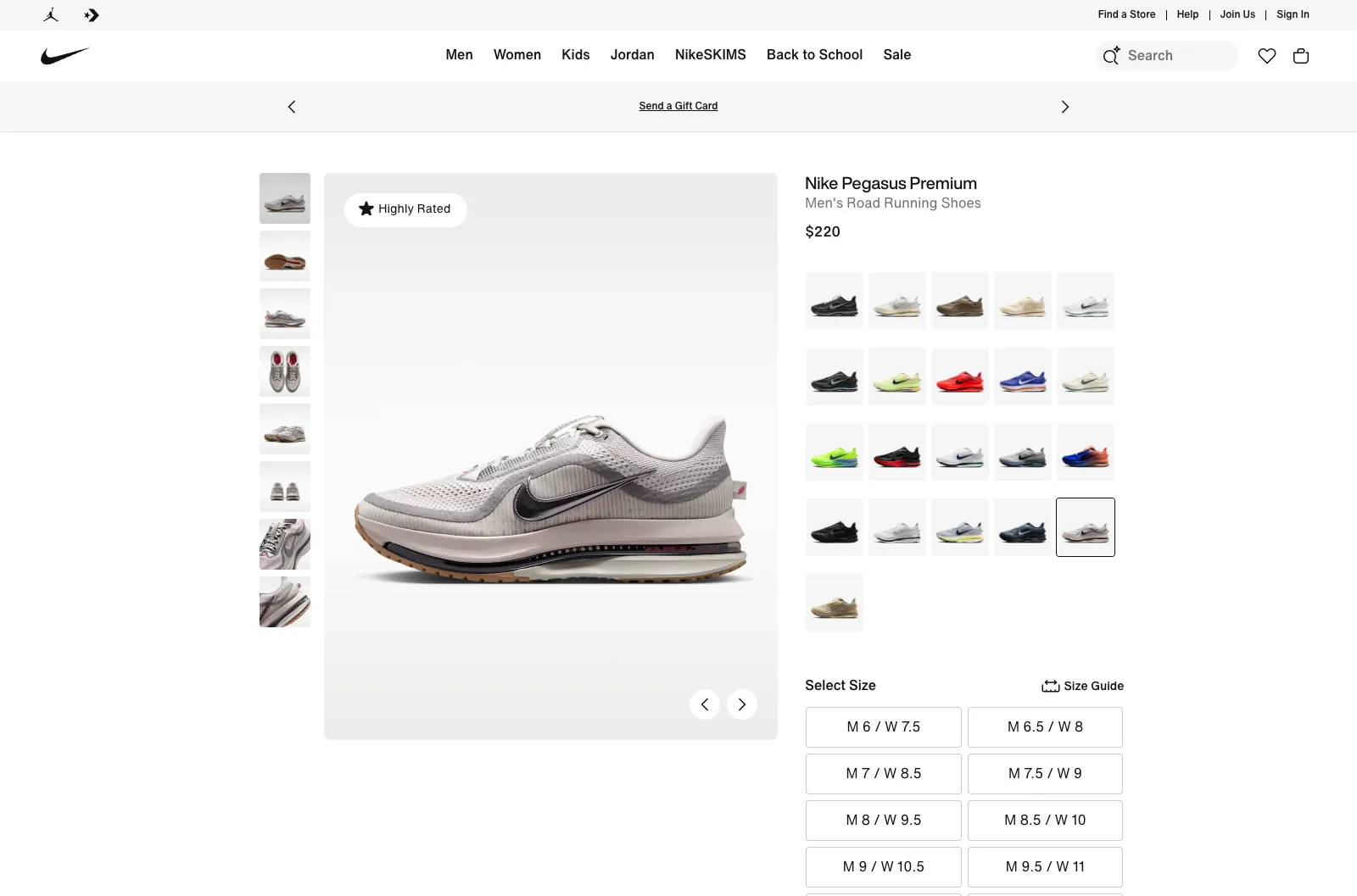View the rear heels pair thumbnail
The width and height of the screenshot is (1357, 896).
pos(285,487)
